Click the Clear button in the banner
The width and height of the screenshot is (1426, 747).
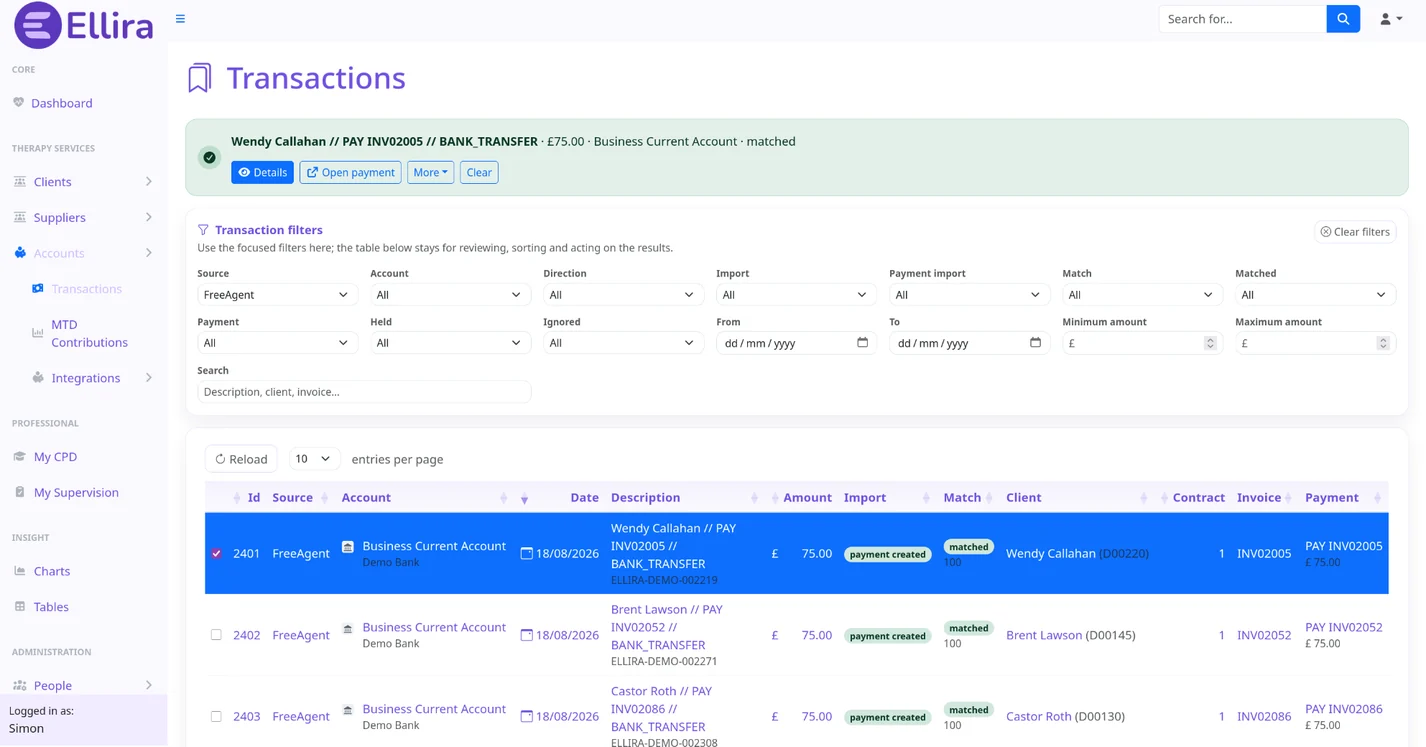[479, 172]
